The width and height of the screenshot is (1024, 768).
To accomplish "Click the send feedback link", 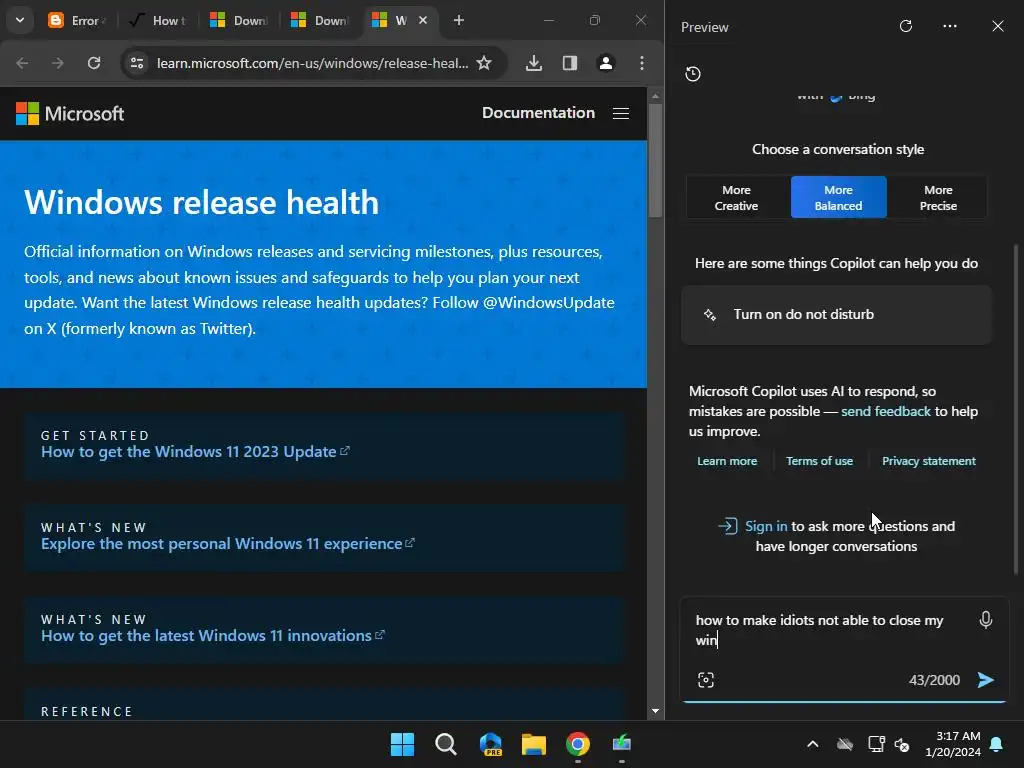I will pos(886,411).
